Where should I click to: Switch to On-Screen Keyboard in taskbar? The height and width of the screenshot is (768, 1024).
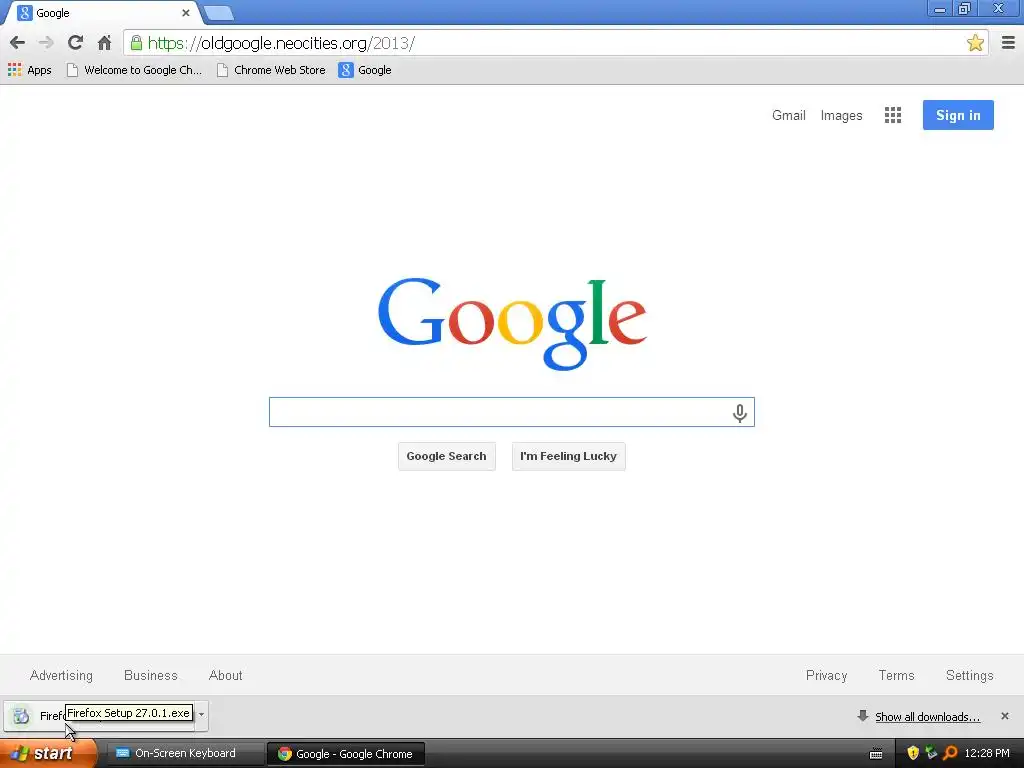(184, 754)
